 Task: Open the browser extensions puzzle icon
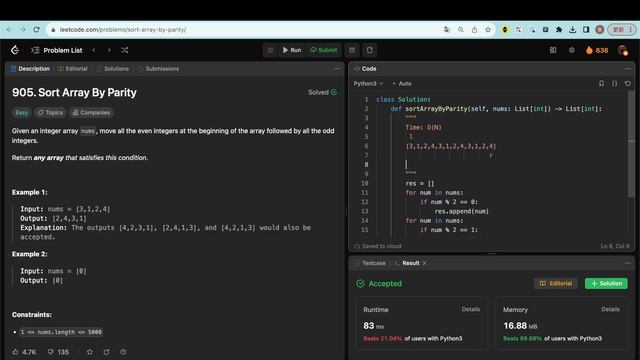559,29
